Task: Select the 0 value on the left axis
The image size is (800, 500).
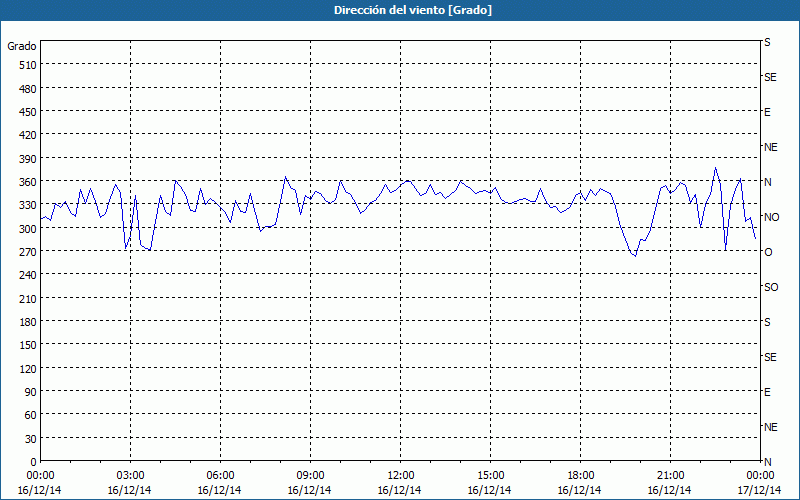Action: coord(34,462)
